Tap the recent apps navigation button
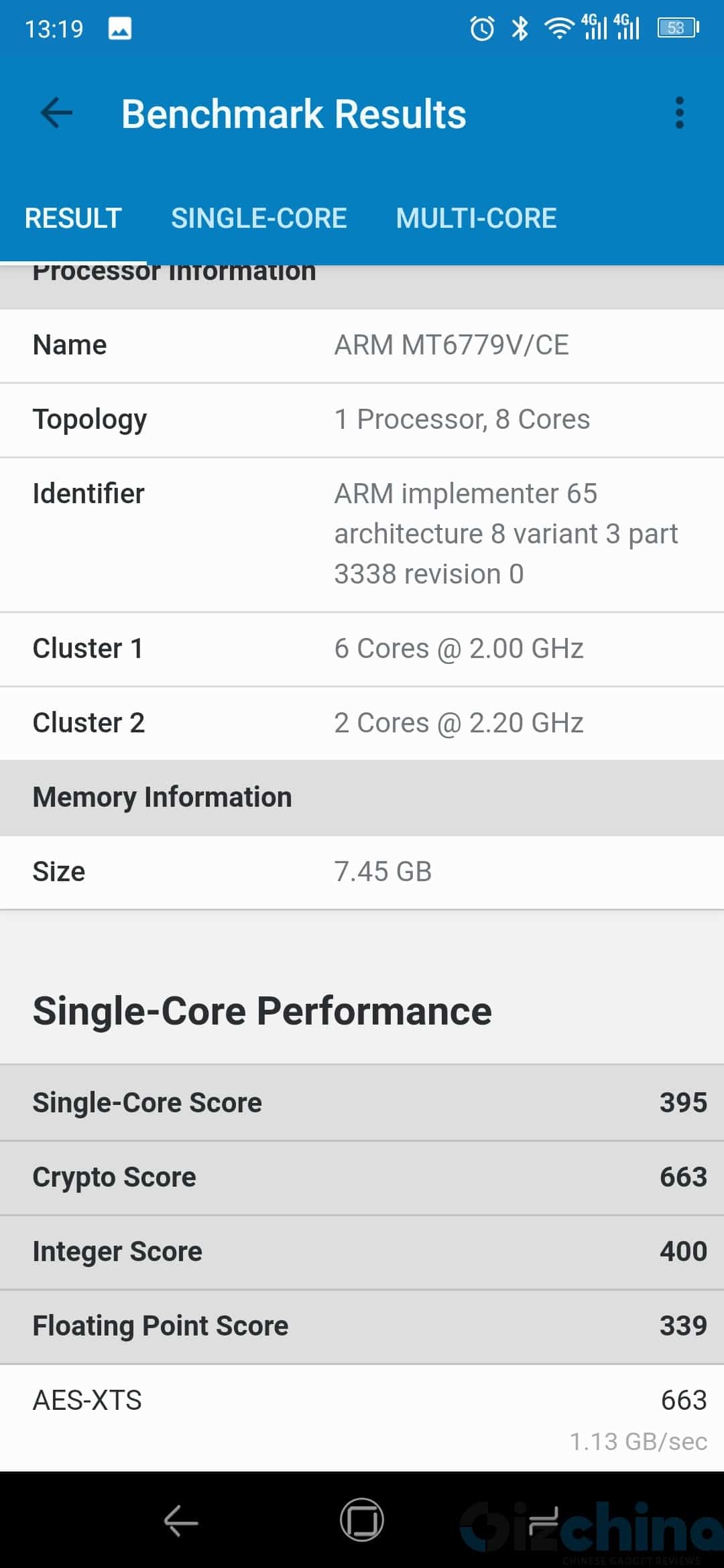Viewport: 724px width, 1568px height. 543,1520
